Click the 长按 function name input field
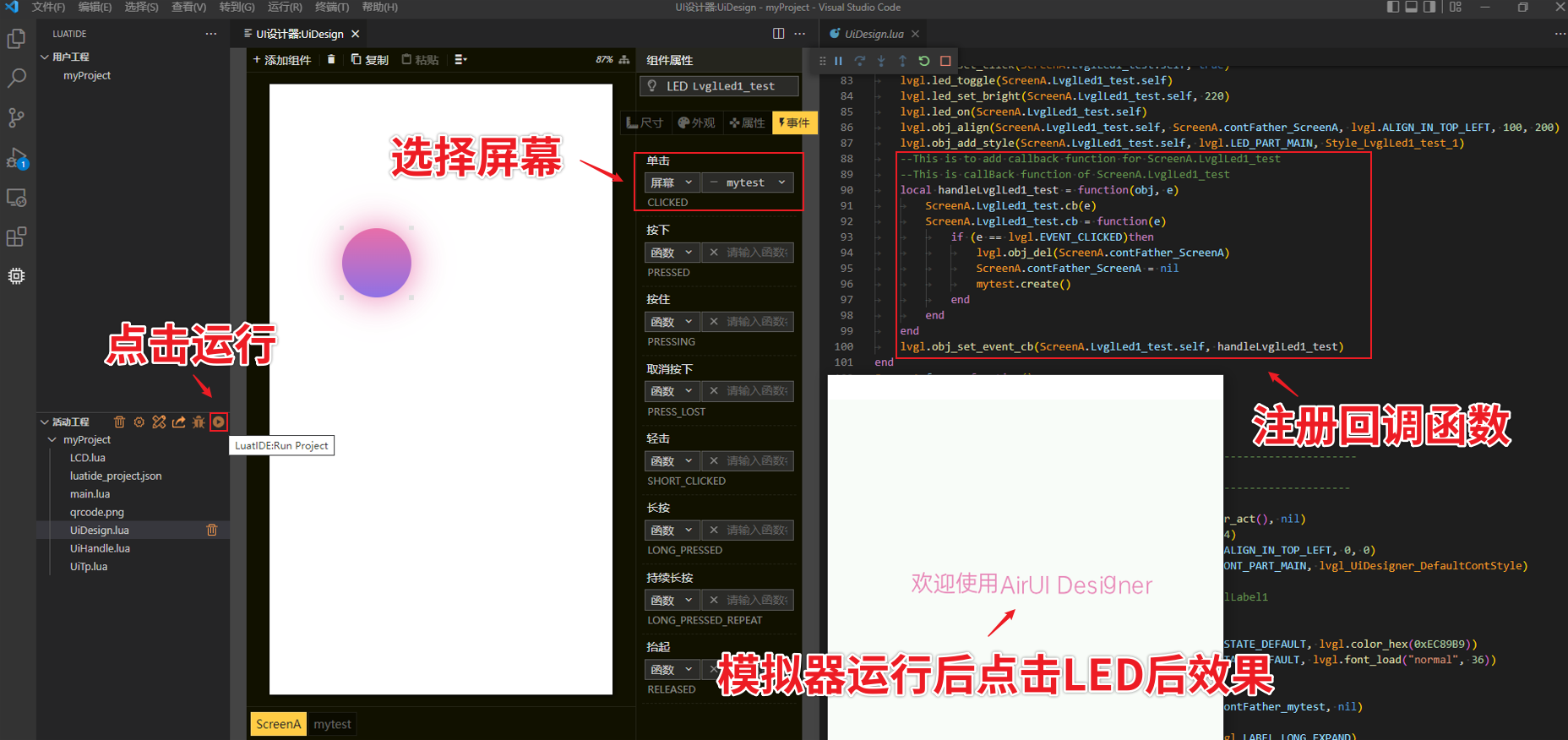This screenshot has width=1568, height=740. tap(748, 531)
